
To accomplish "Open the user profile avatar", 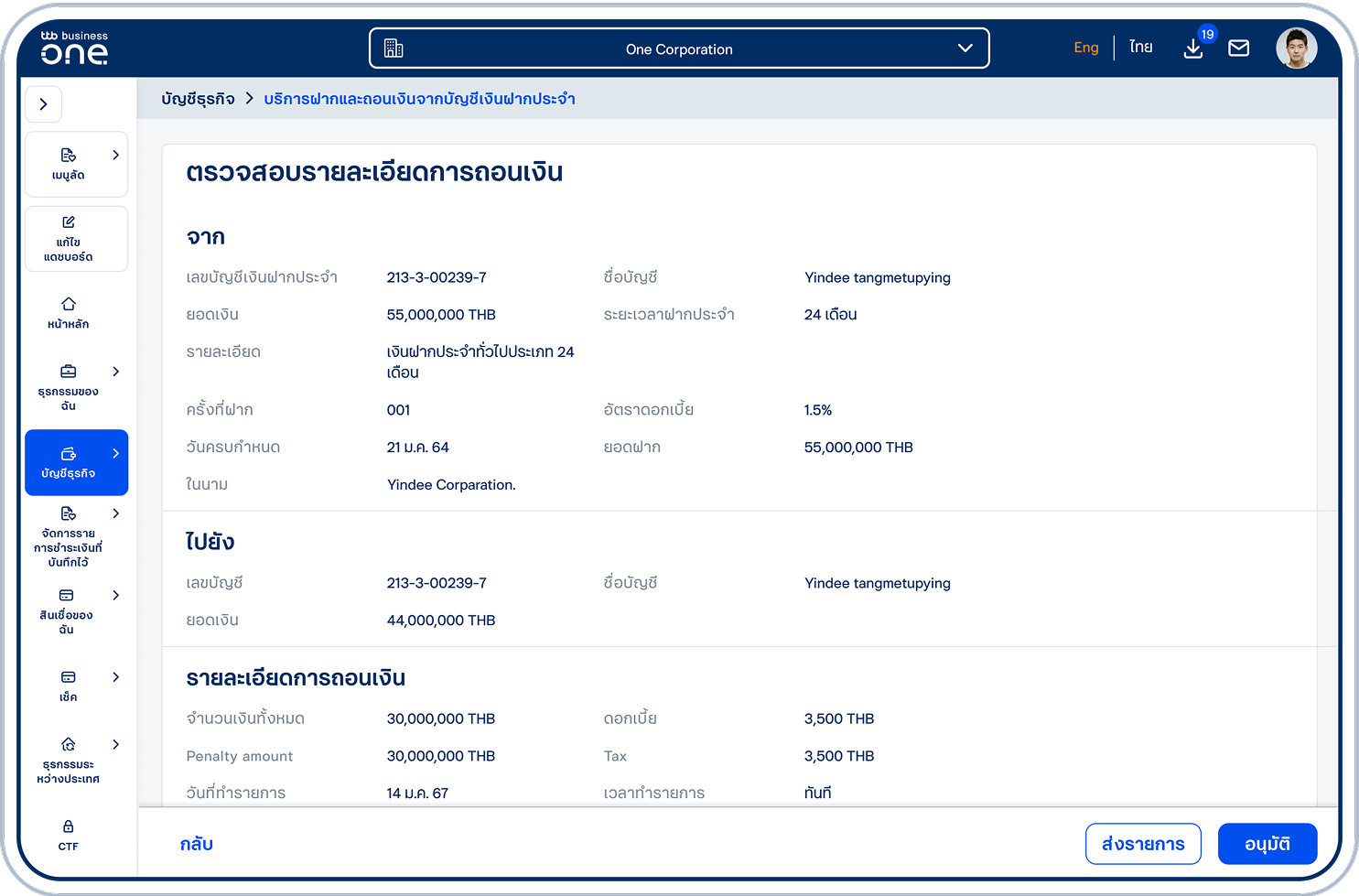I will 1296,49.
